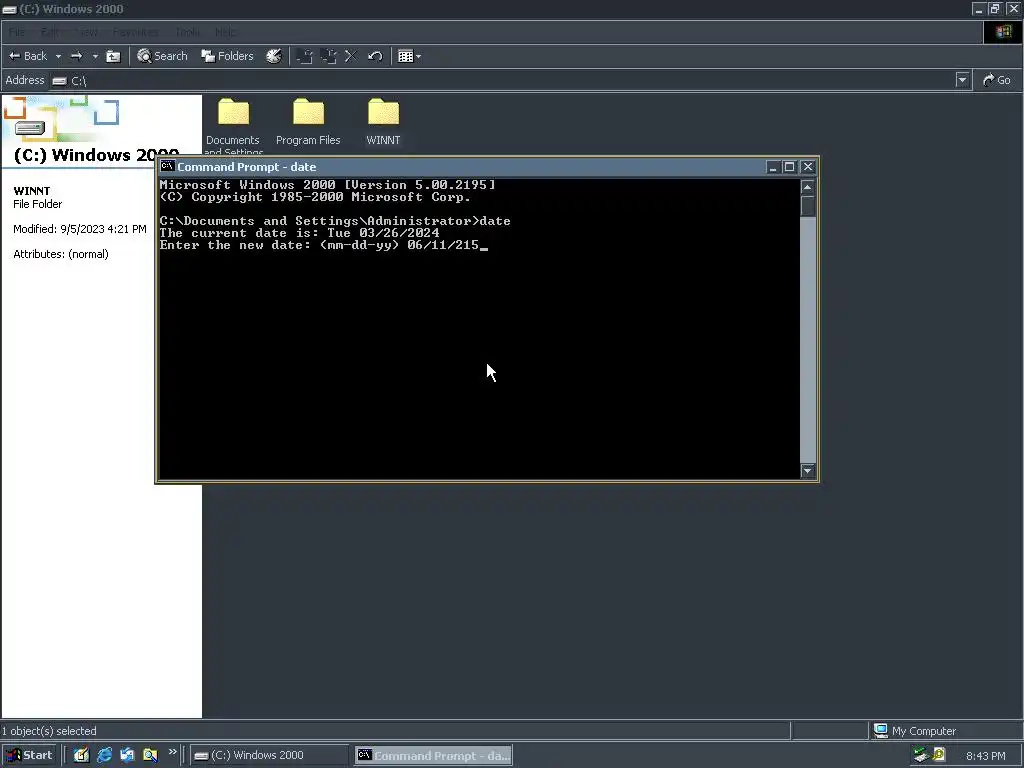Click Command Prompt scrollbar up arrow

[808, 187]
